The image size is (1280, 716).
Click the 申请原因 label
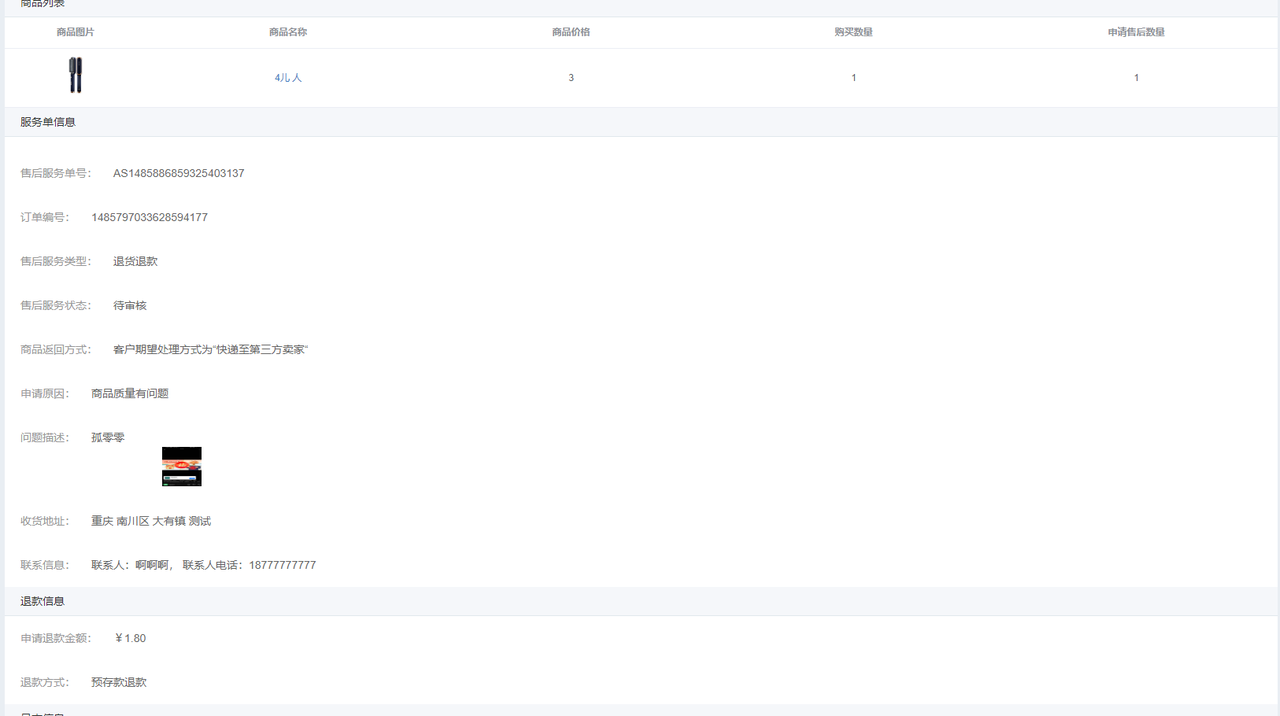tap(45, 394)
